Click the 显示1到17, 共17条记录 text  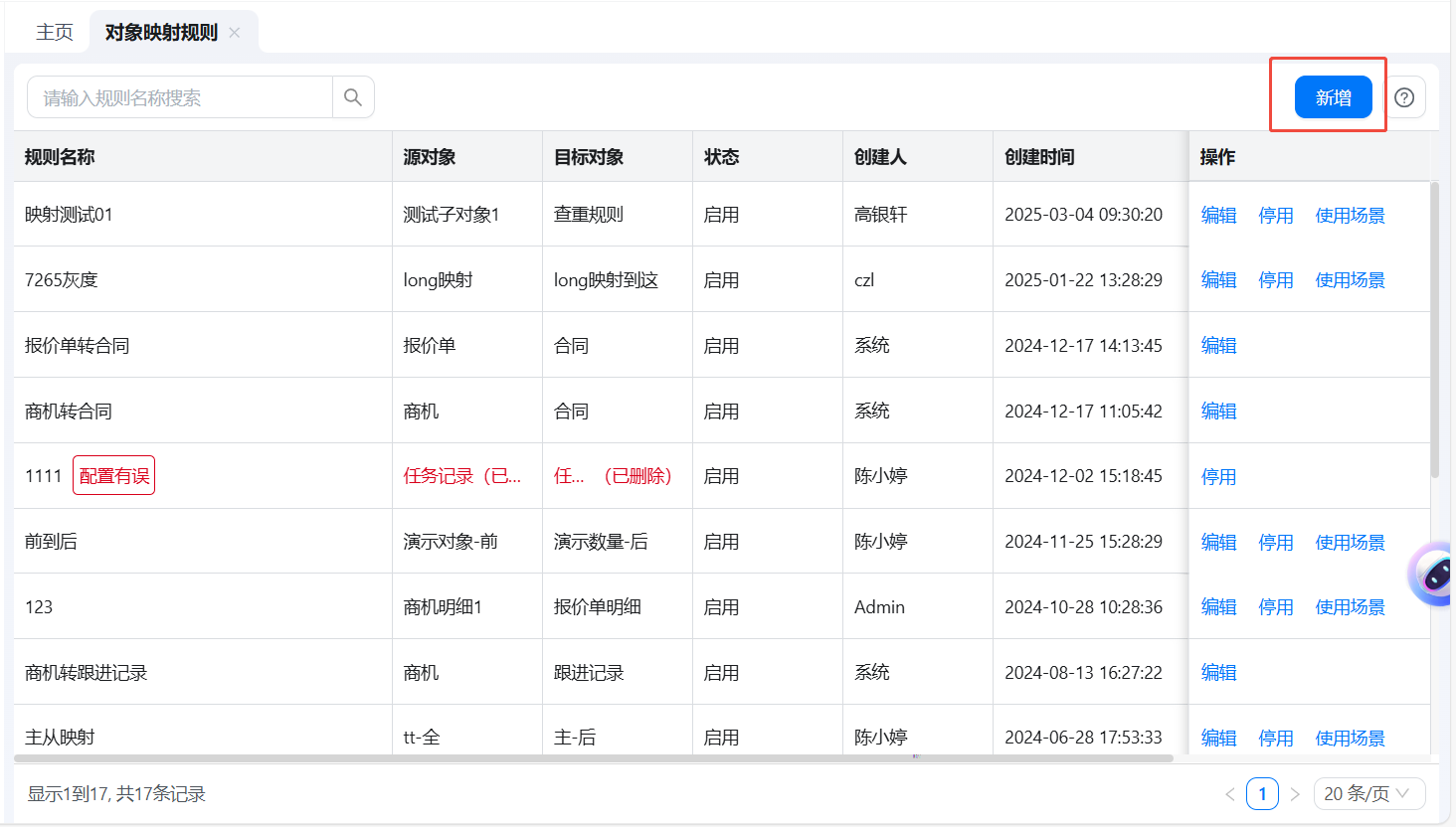[116, 794]
